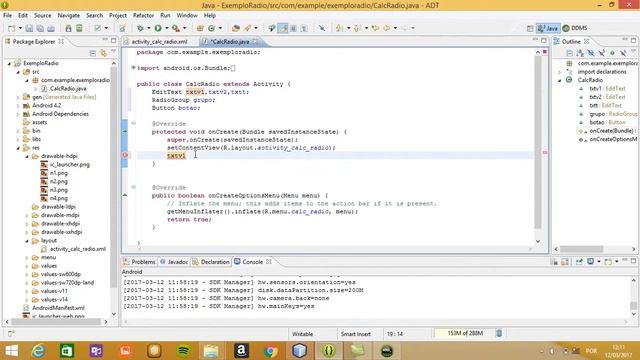This screenshot has width=640, height=360.
Task: Open the Run button dropdown arrow
Action: pyautogui.click(x=166, y=28)
